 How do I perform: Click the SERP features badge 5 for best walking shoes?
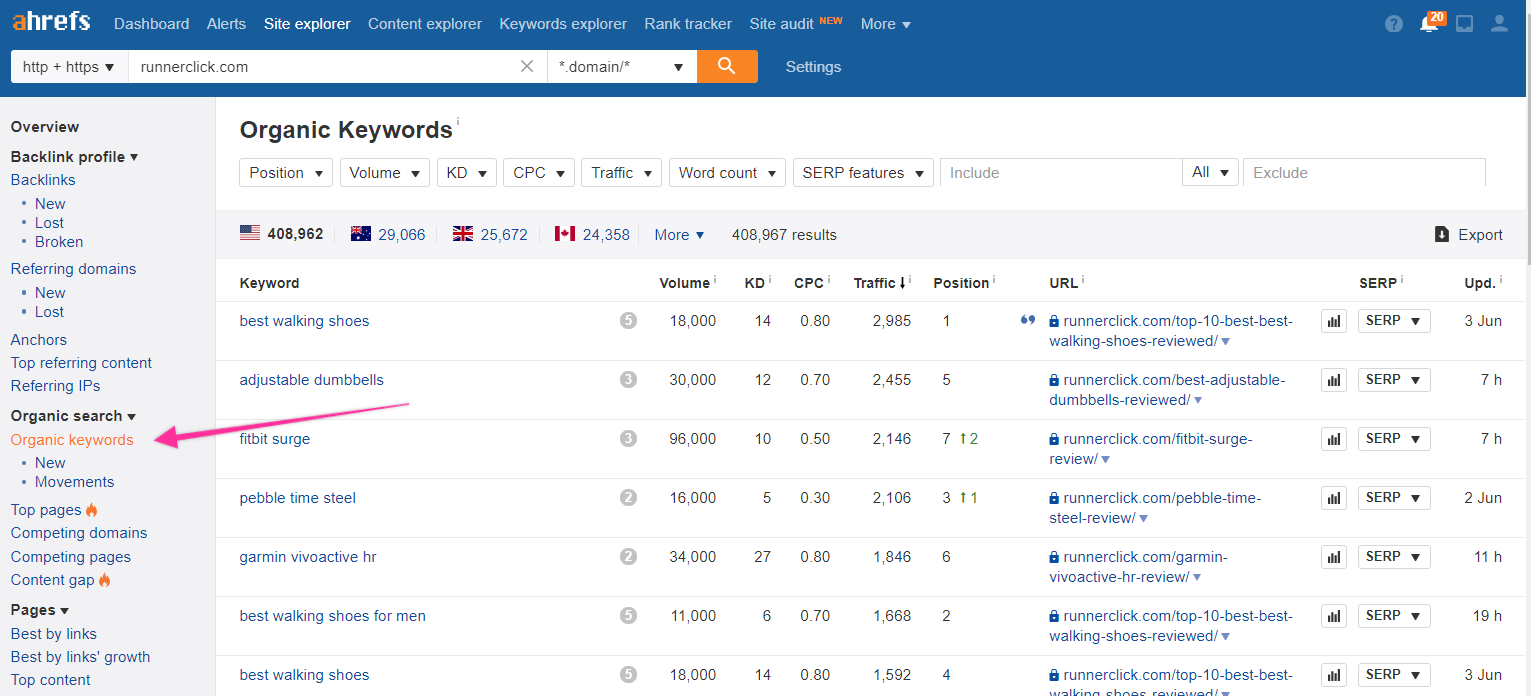628,321
